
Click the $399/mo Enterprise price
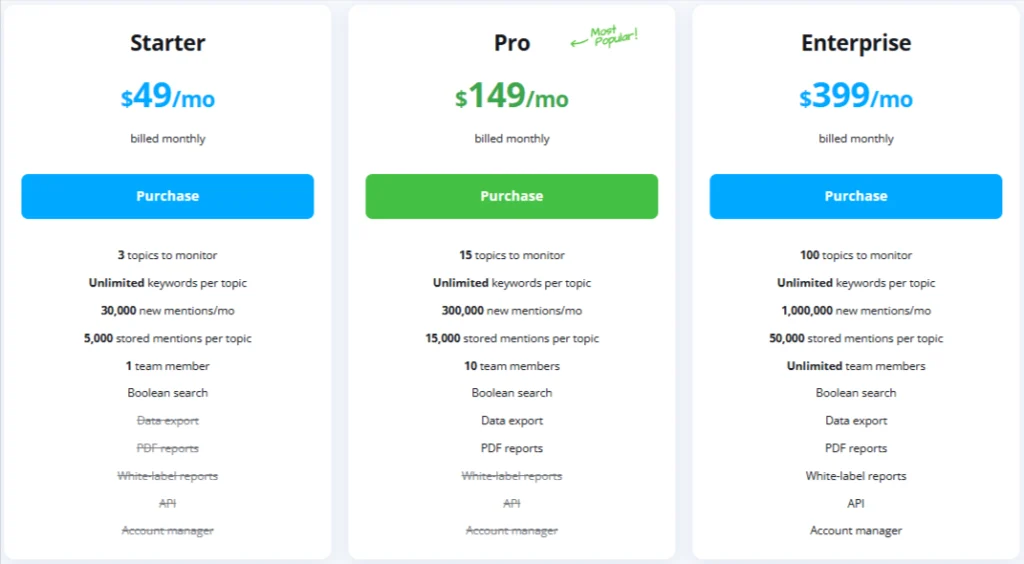pyautogui.click(x=855, y=96)
